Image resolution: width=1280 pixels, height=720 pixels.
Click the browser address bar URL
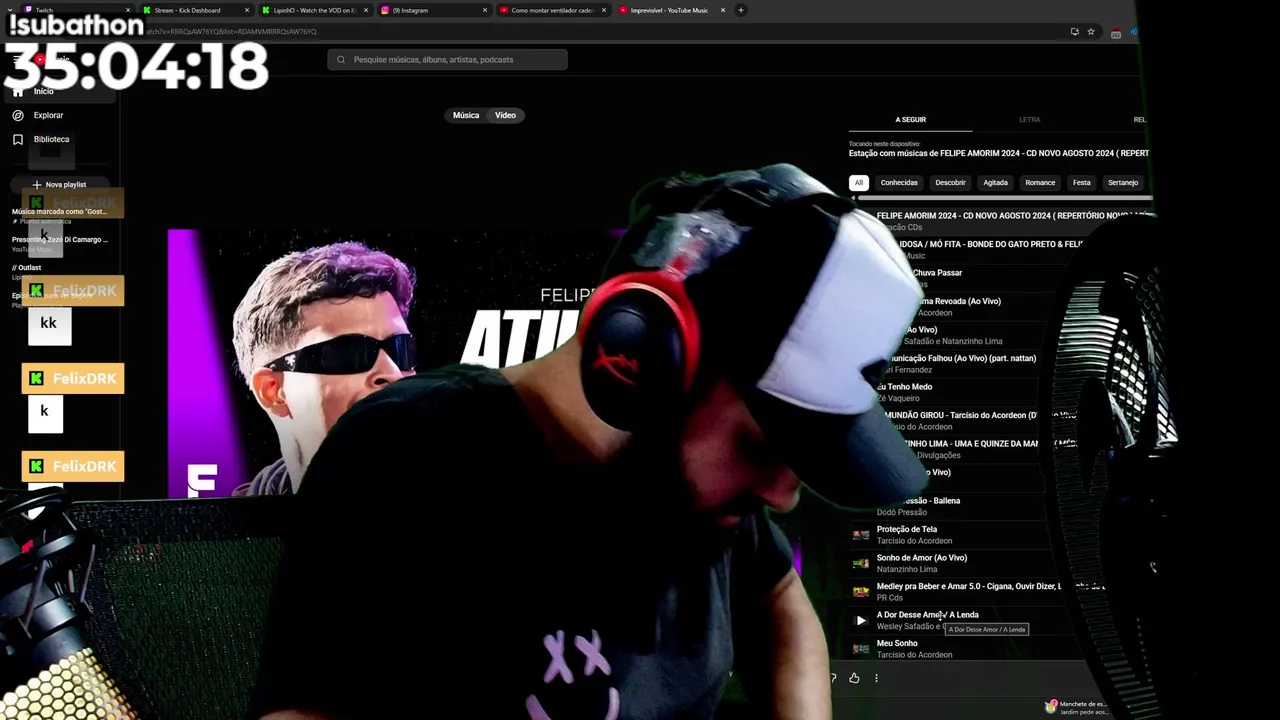pyautogui.click(x=232, y=32)
